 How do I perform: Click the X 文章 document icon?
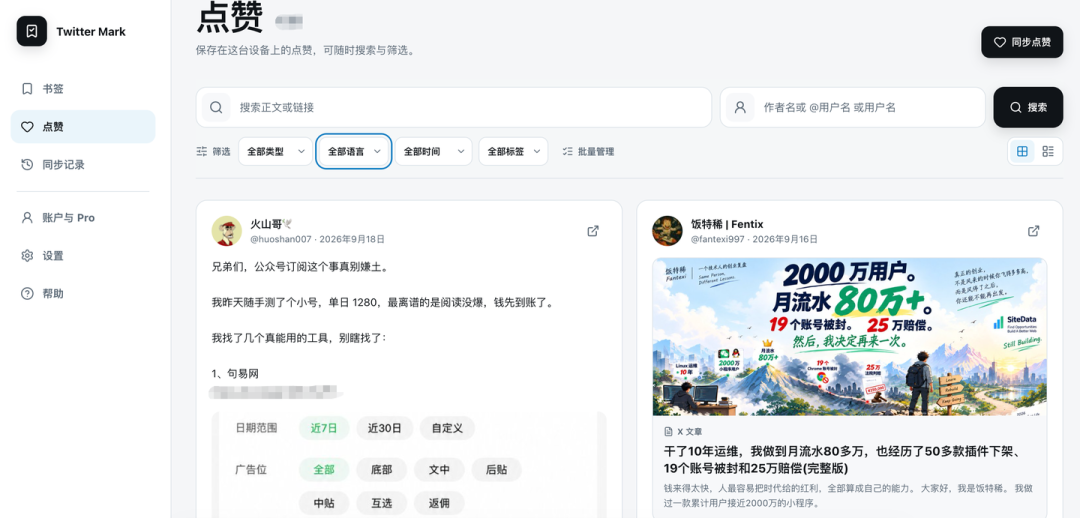pyautogui.click(x=668, y=432)
